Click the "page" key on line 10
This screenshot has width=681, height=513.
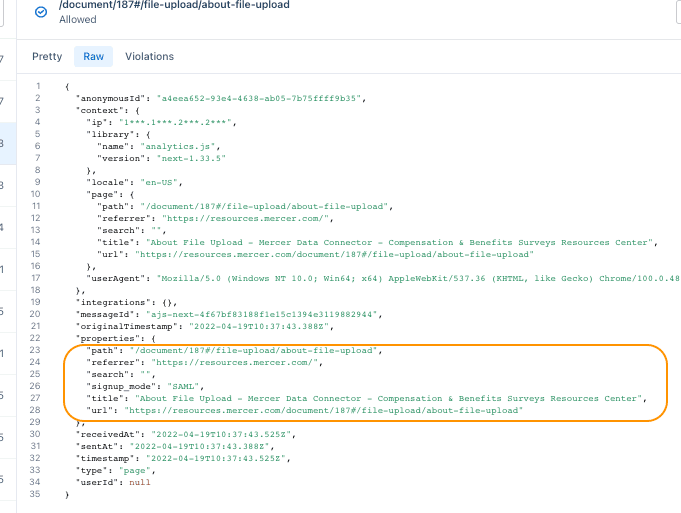click(x=105, y=193)
